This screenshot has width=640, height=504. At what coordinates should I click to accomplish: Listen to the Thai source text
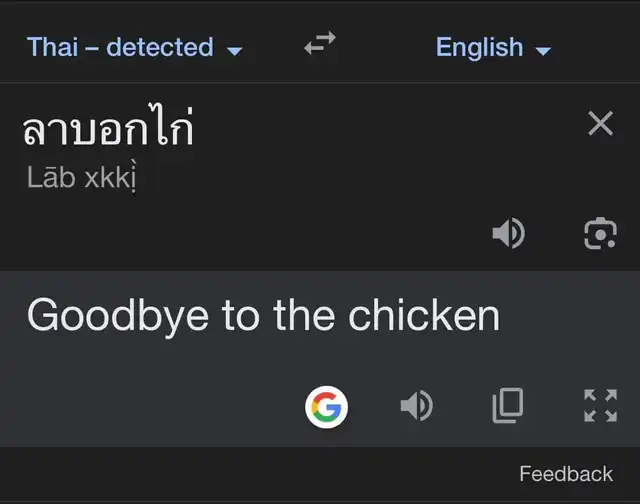(x=509, y=233)
